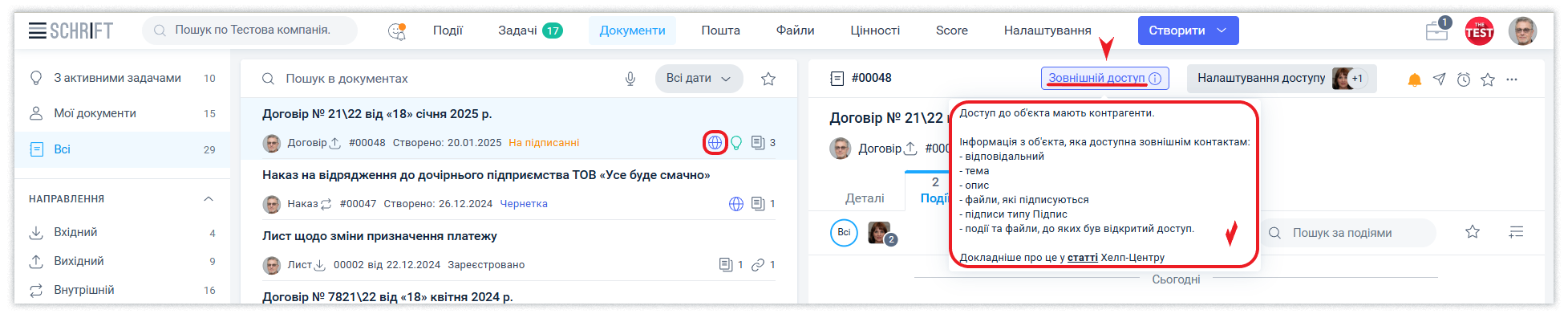This screenshot has width=1568, height=318.
Task: Select З активними задачами filter
Action: click(x=122, y=78)
